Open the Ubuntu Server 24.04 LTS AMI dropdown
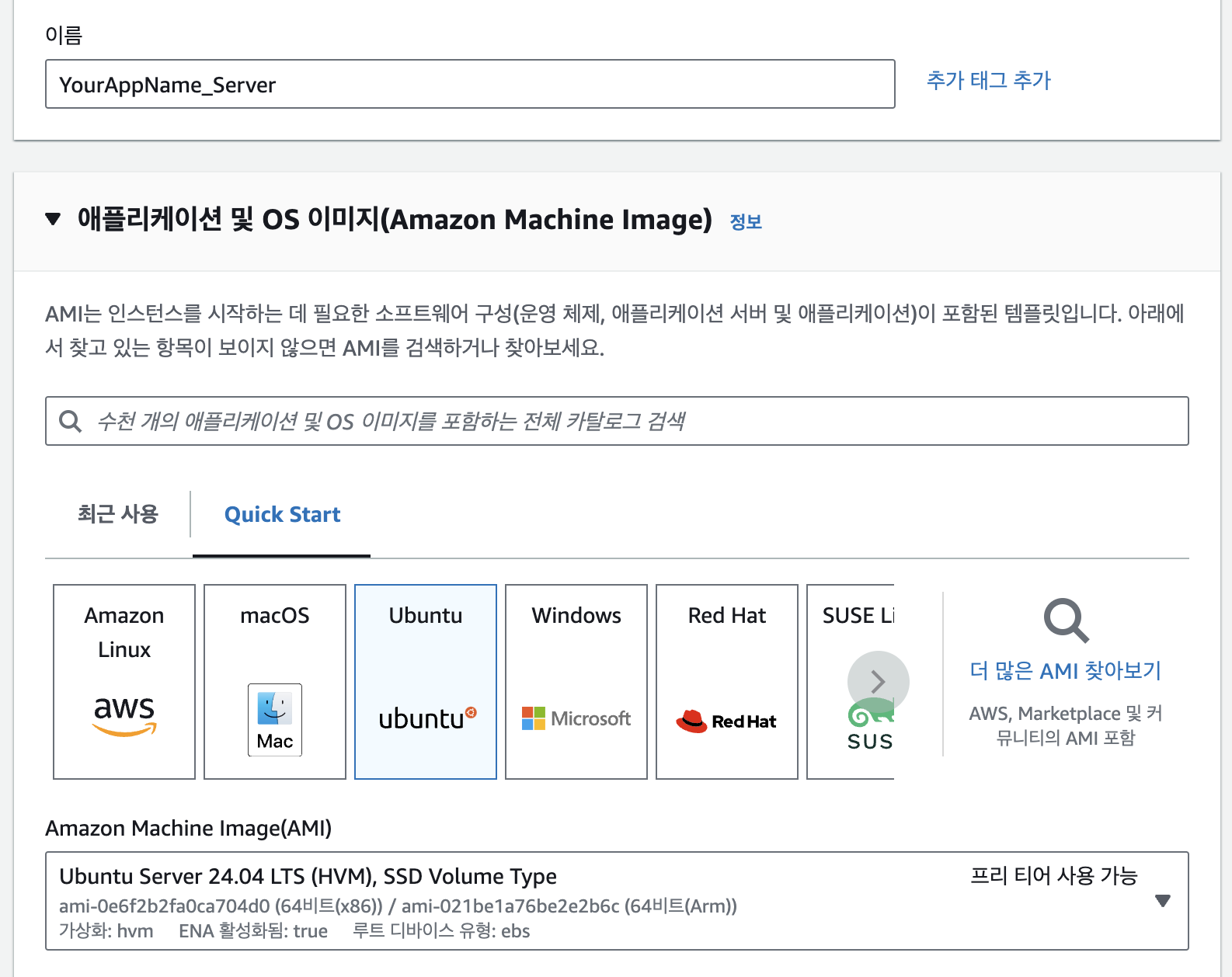 pos(617,901)
